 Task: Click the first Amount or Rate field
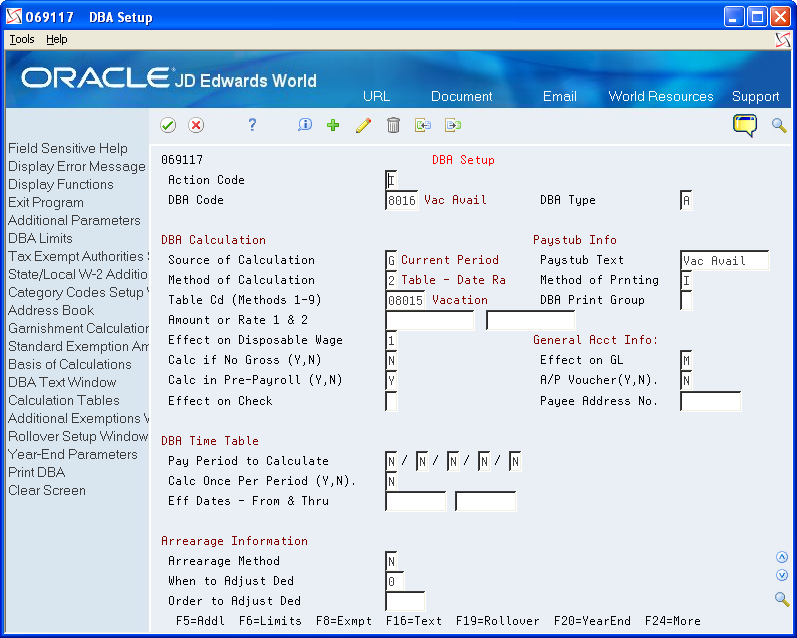(x=430, y=320)
